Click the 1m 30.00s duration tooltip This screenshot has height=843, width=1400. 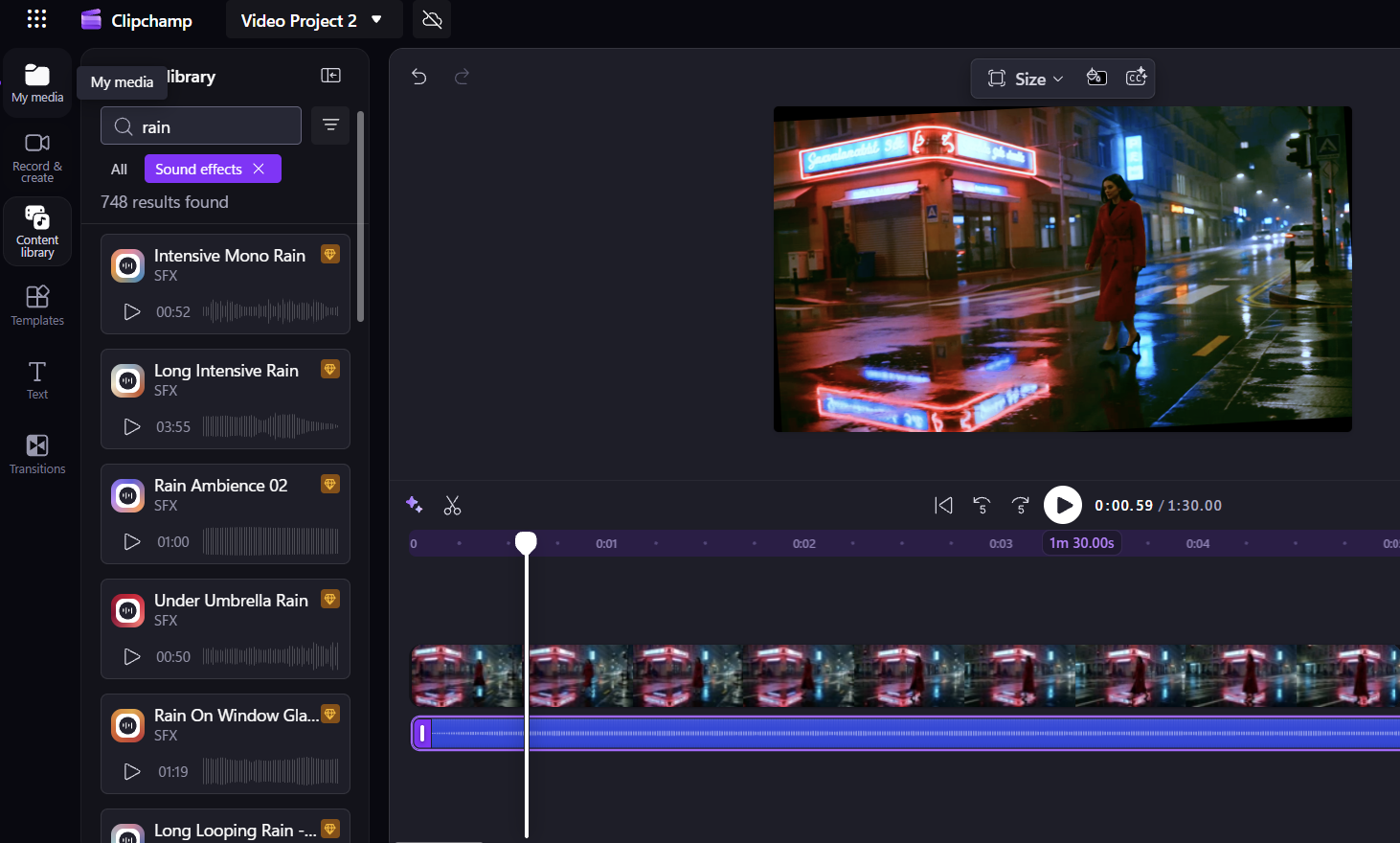[1082, 543]
